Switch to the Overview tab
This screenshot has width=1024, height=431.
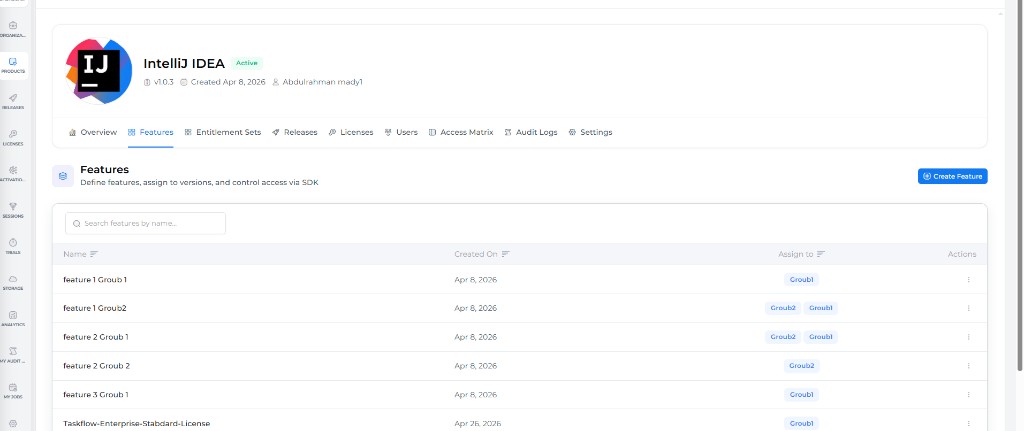pos(93,132)
